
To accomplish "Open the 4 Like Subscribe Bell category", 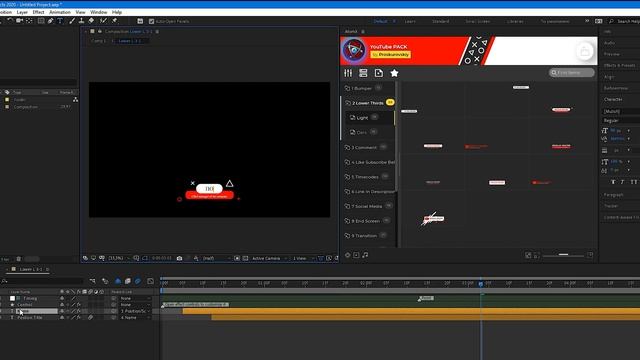I will point(369,162).
